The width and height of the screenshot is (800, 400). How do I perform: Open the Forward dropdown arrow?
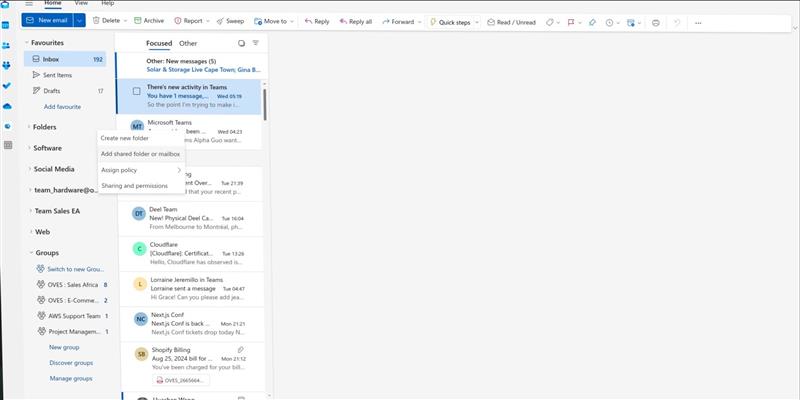coord(419,22)
